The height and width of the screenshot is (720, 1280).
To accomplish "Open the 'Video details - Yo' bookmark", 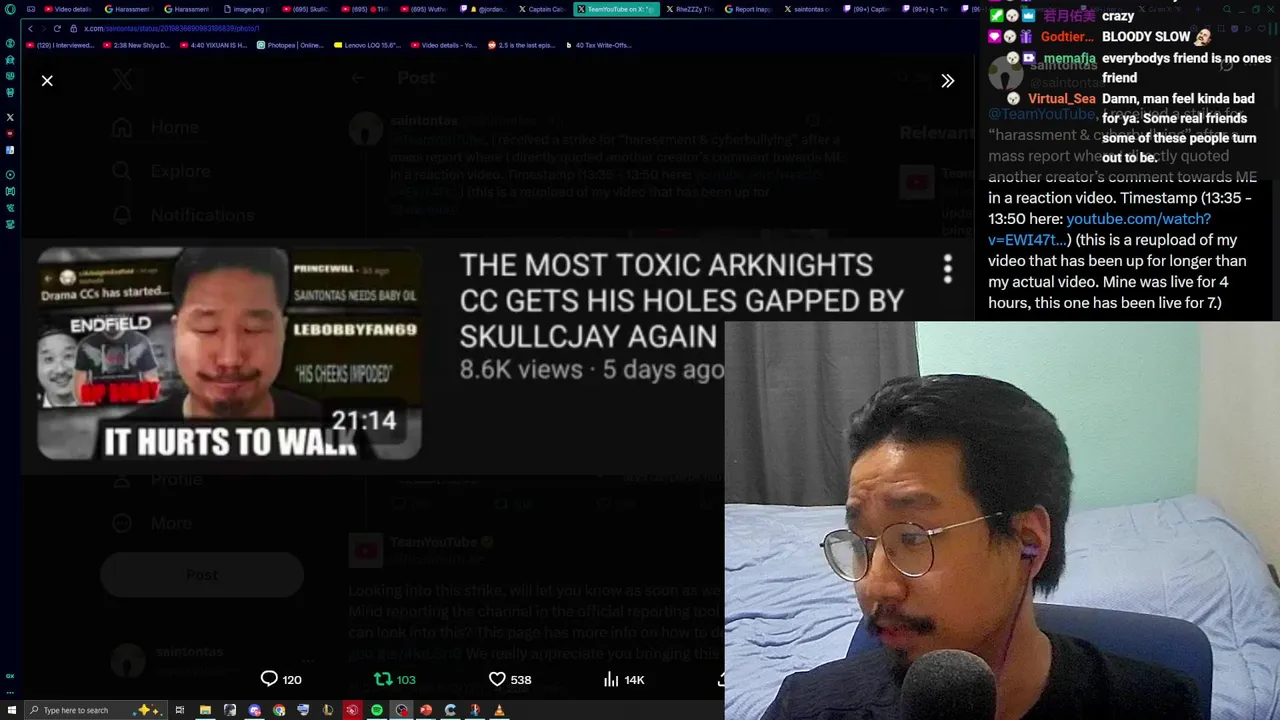I will tap(444, 45).
